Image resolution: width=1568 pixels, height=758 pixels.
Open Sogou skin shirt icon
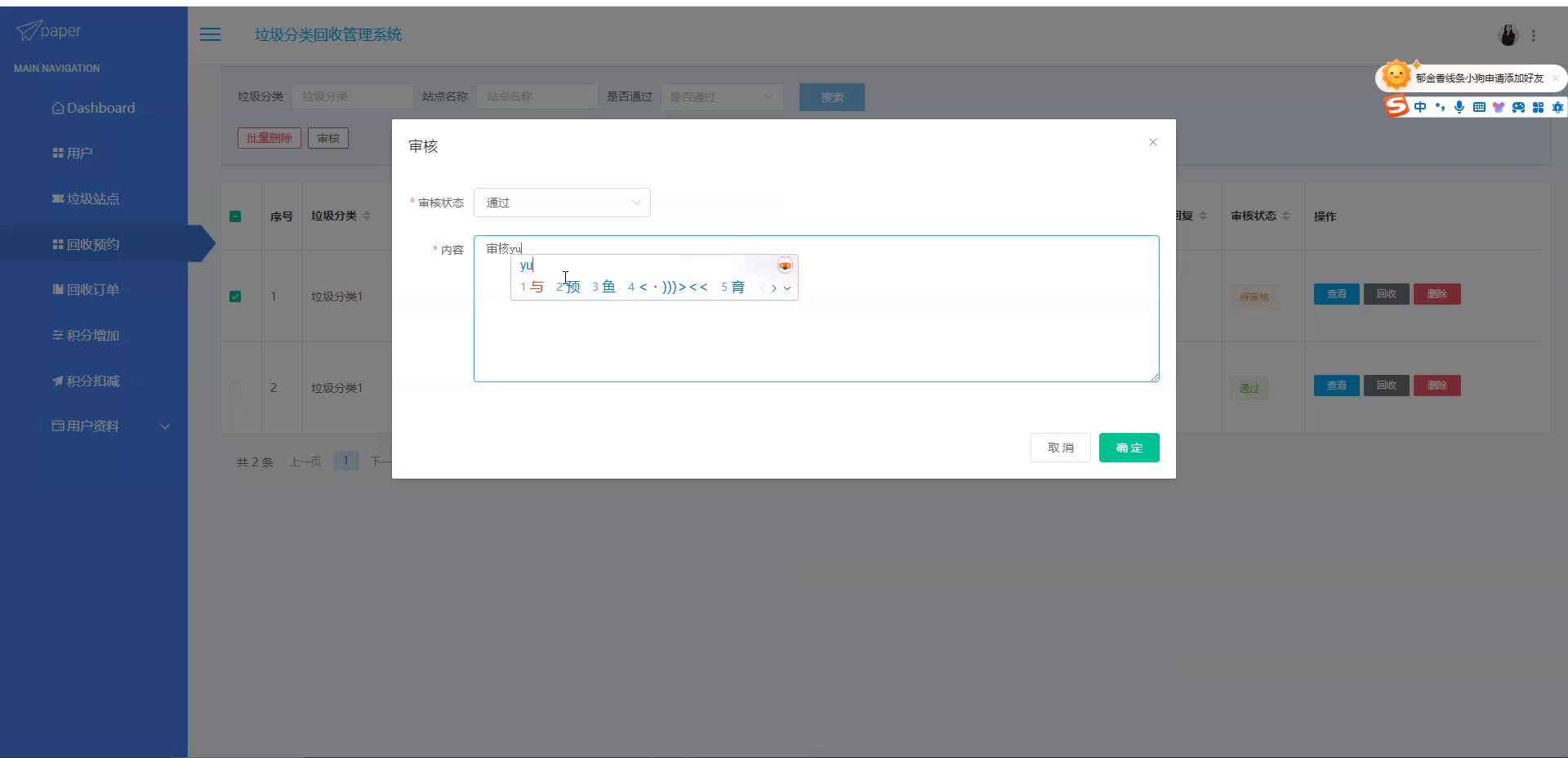point(1499,107)
